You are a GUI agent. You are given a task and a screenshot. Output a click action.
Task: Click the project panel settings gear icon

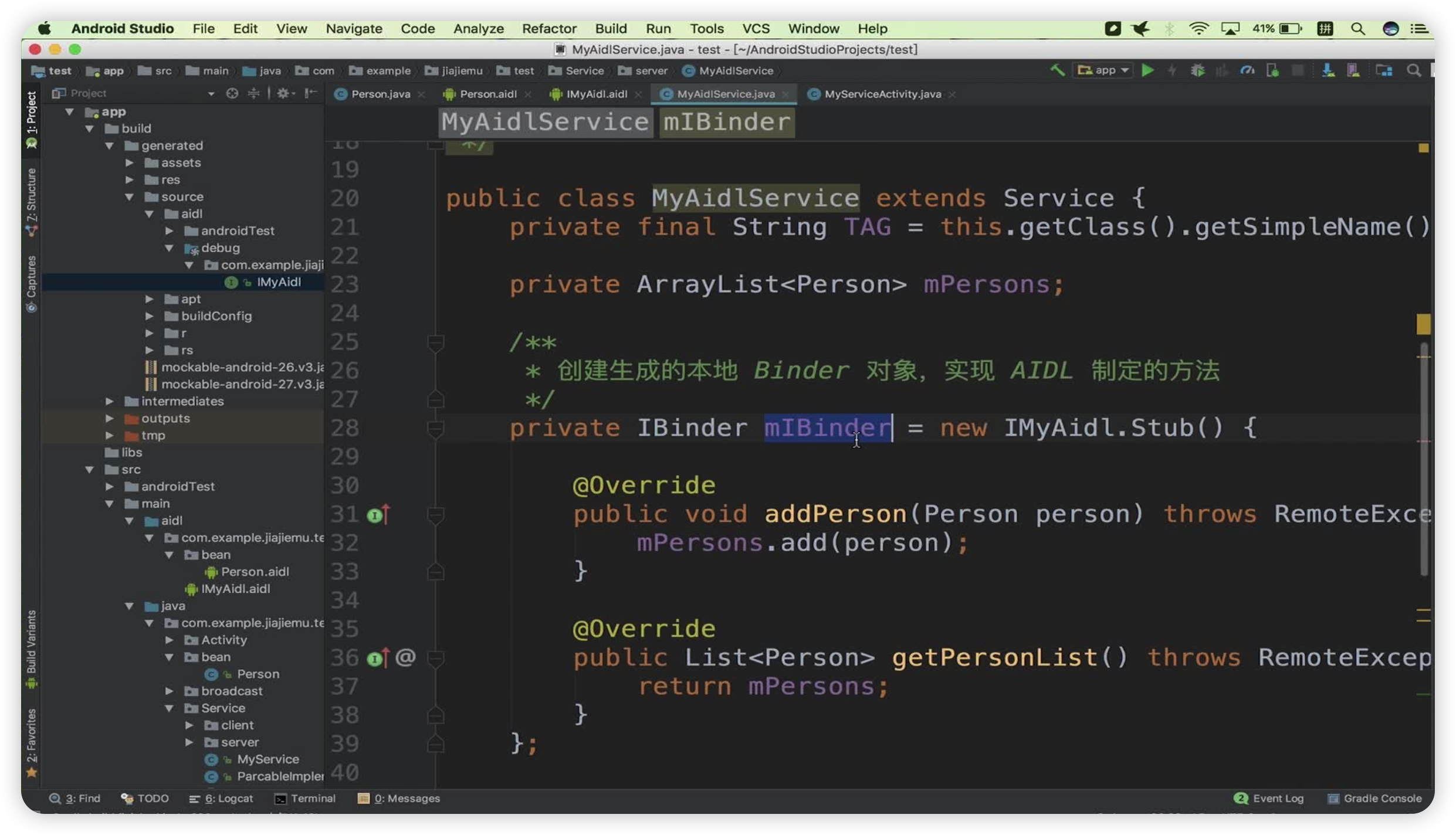click(x=284, y=93)
